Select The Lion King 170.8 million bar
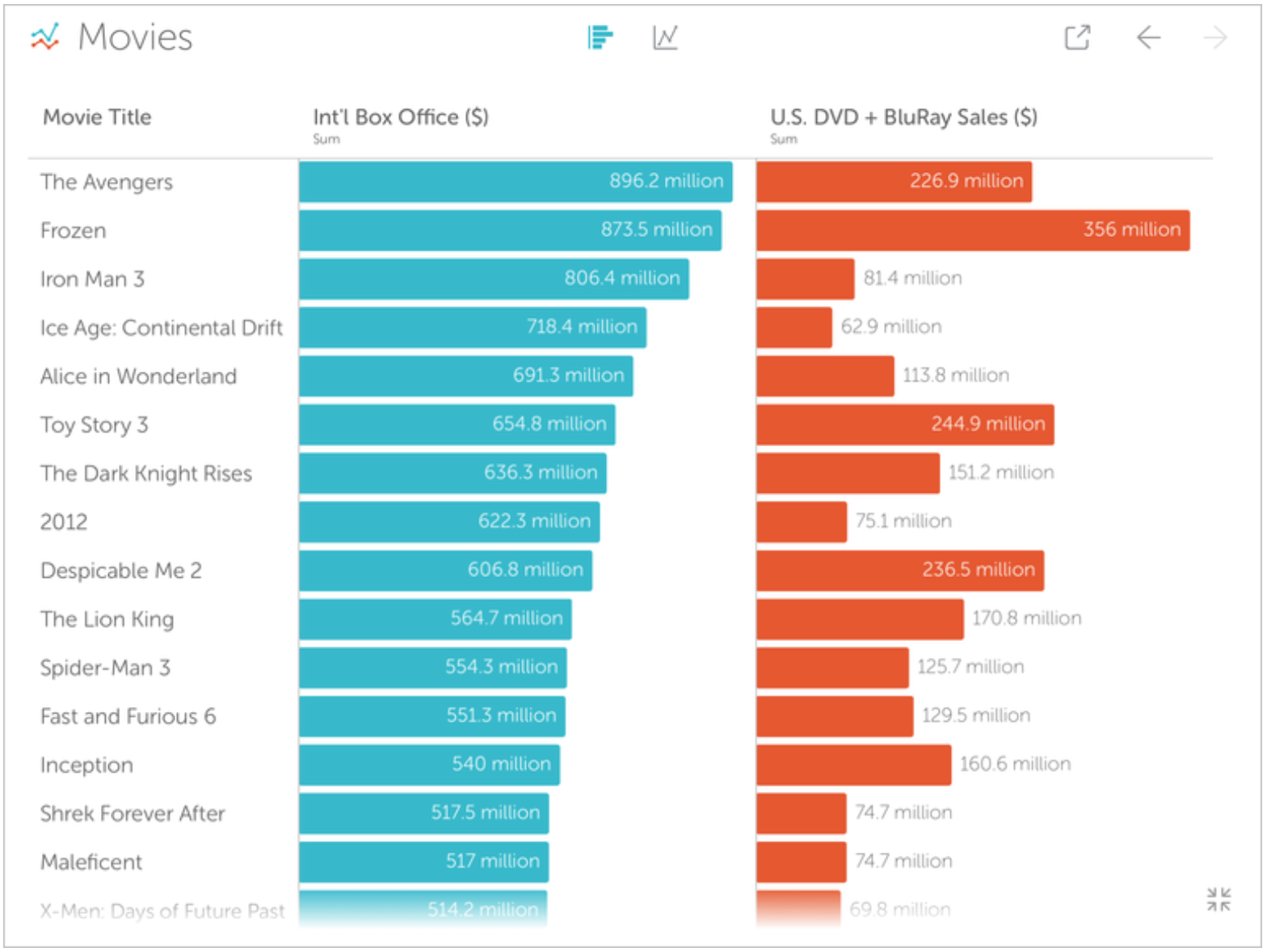The width and height of the screenshot is (1267, 952). pyautogui.click(x=860, y=619)
